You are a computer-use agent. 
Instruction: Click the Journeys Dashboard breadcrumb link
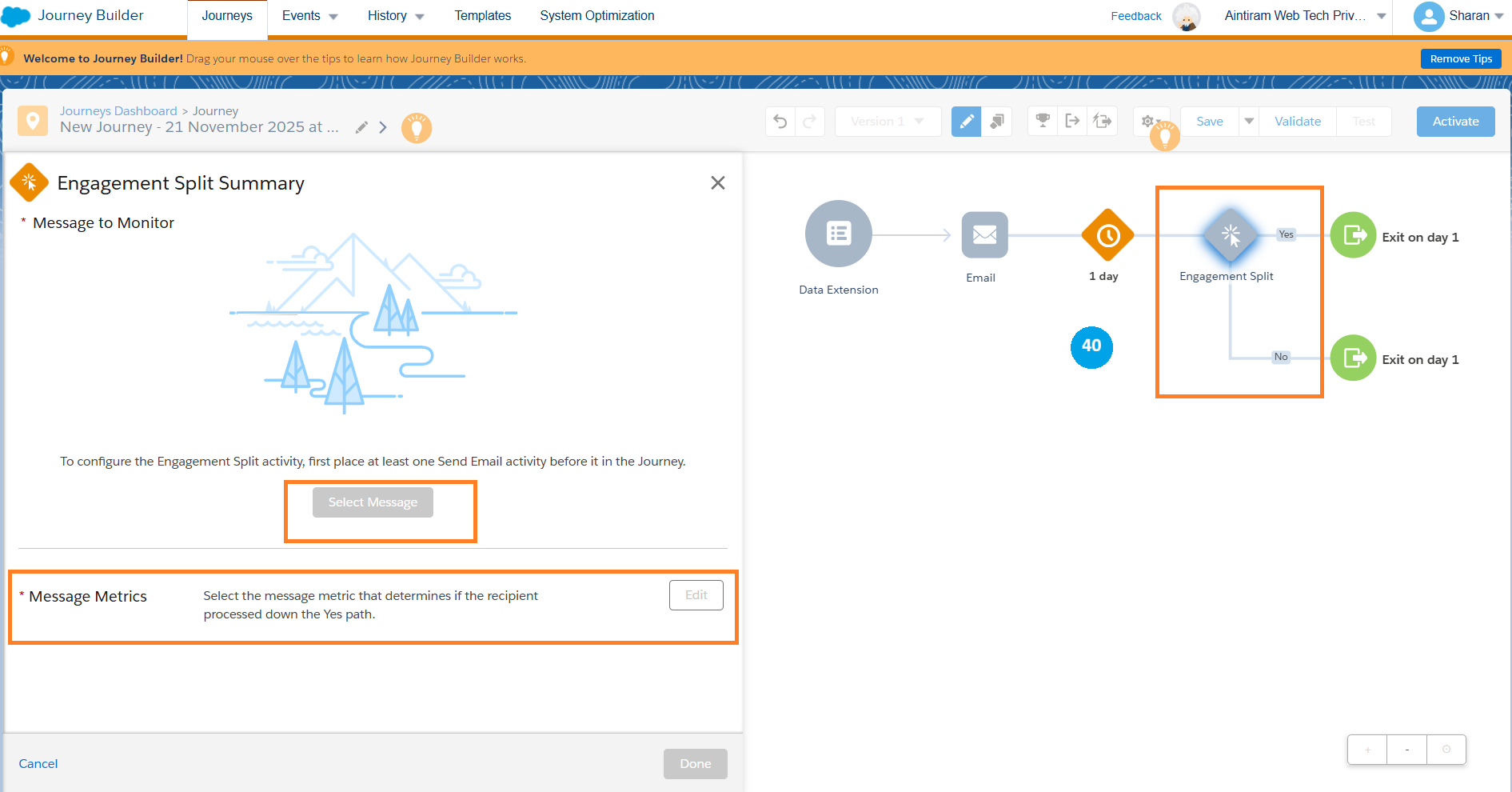click(118, 111)
